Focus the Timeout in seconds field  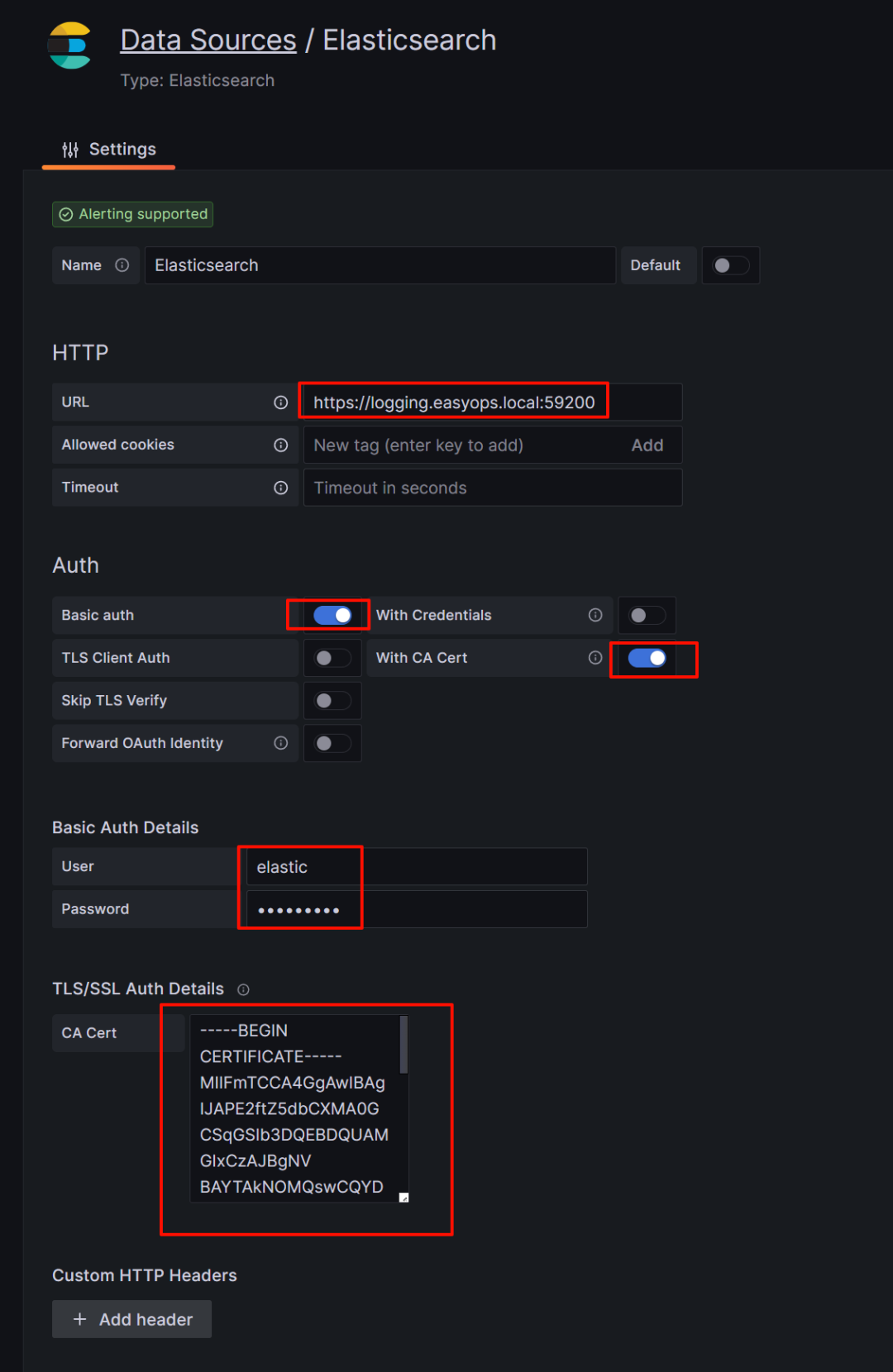coord(493,488)
